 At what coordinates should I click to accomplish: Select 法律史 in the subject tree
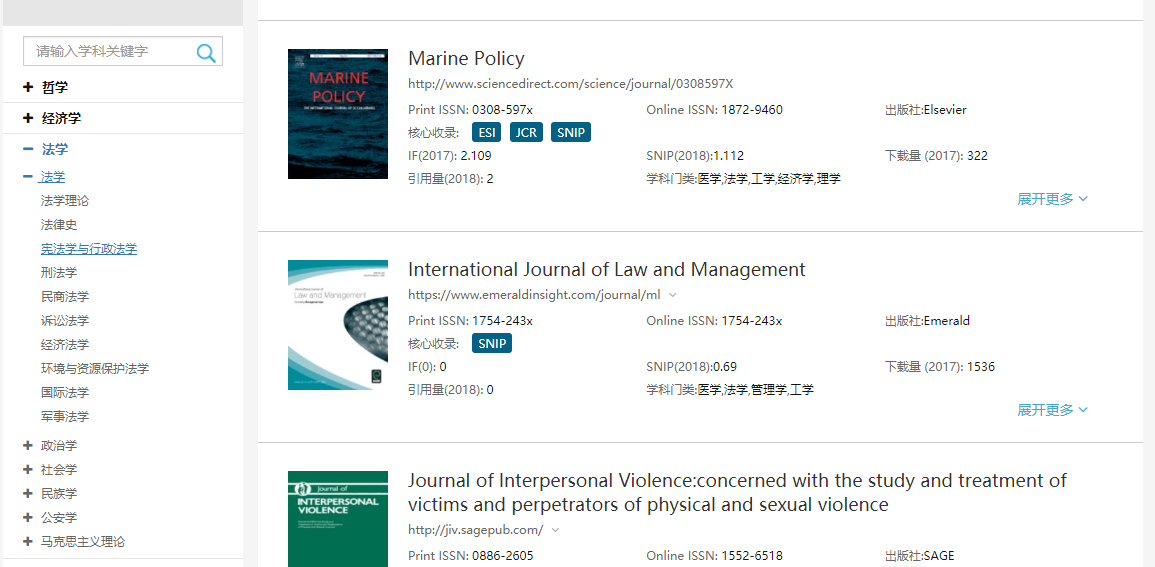59,225
